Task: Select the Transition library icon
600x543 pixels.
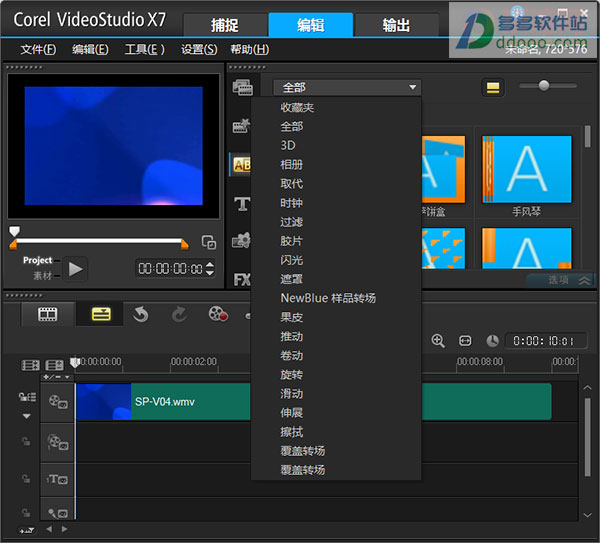Action: click(x=241, y=165)
